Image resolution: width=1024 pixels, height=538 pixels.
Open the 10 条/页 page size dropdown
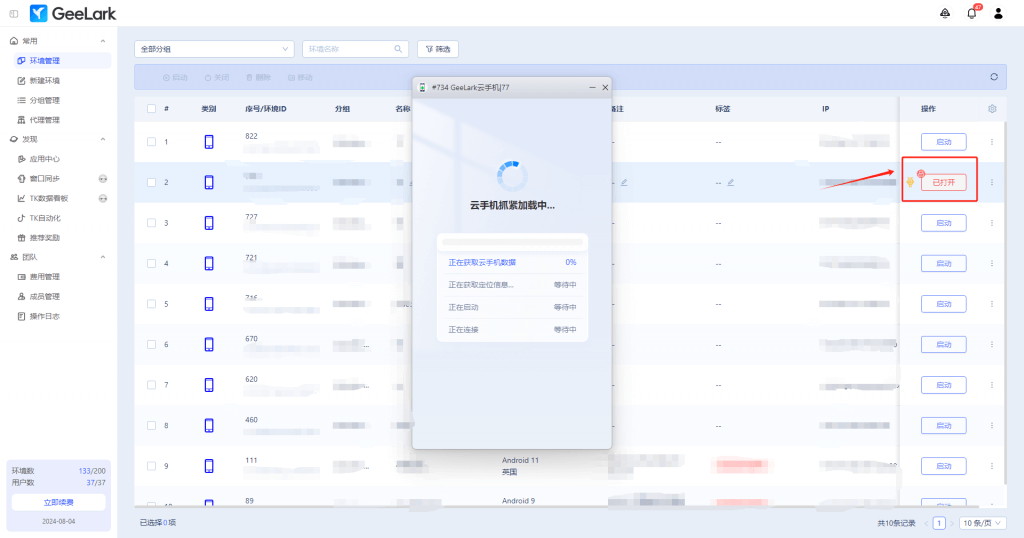(982, 523)
